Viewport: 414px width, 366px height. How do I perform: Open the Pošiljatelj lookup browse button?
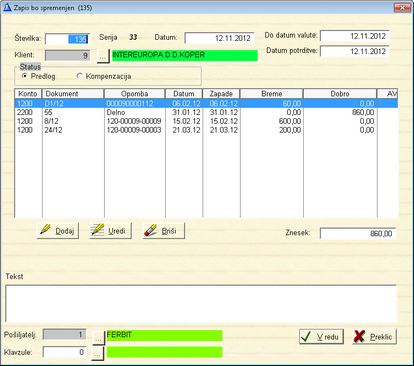(98, 337)
